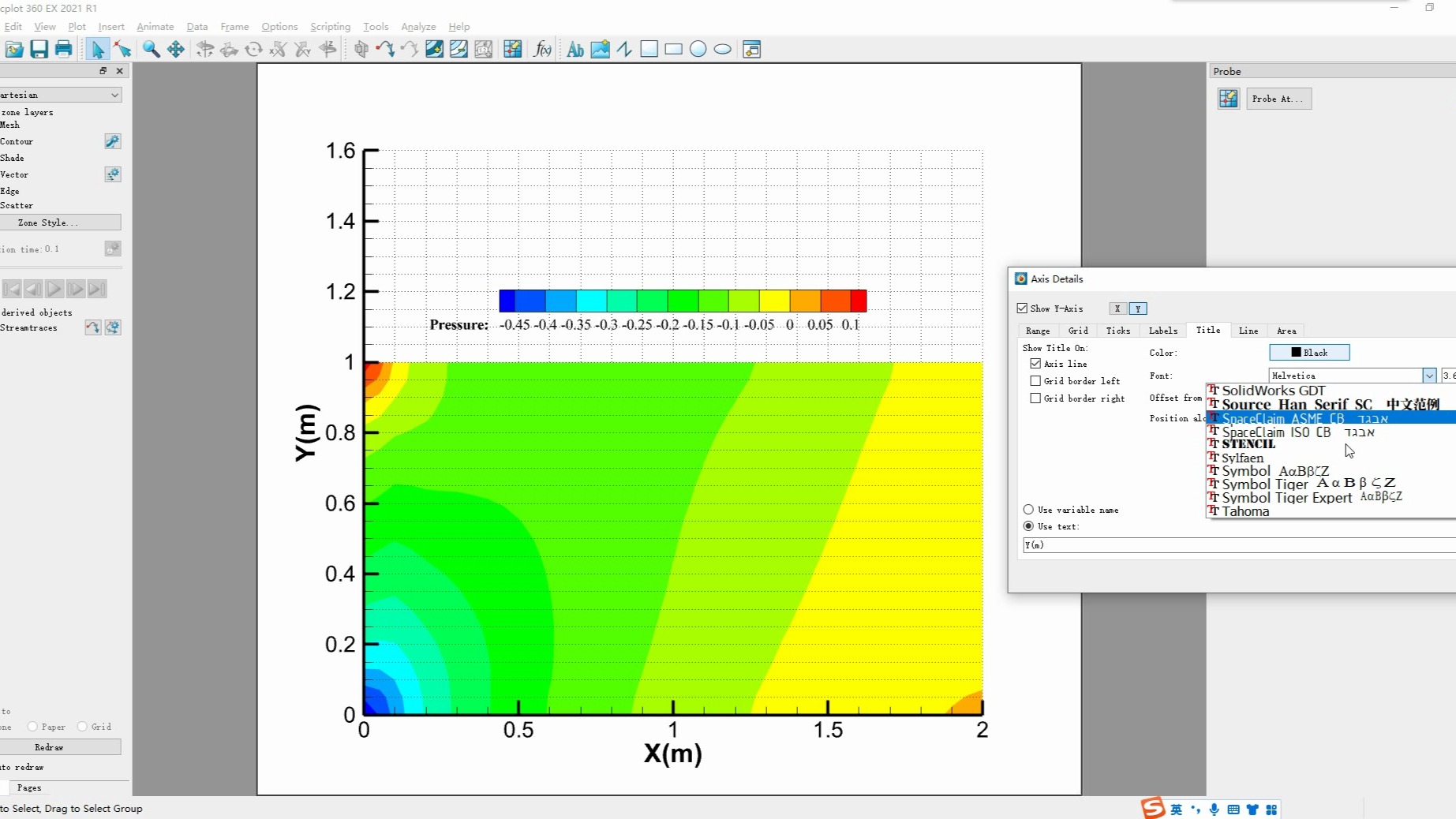This screenshot has width=1456, height=819.
Task: Select the Polyline drawing tool
Action: (x=624, y=50)
